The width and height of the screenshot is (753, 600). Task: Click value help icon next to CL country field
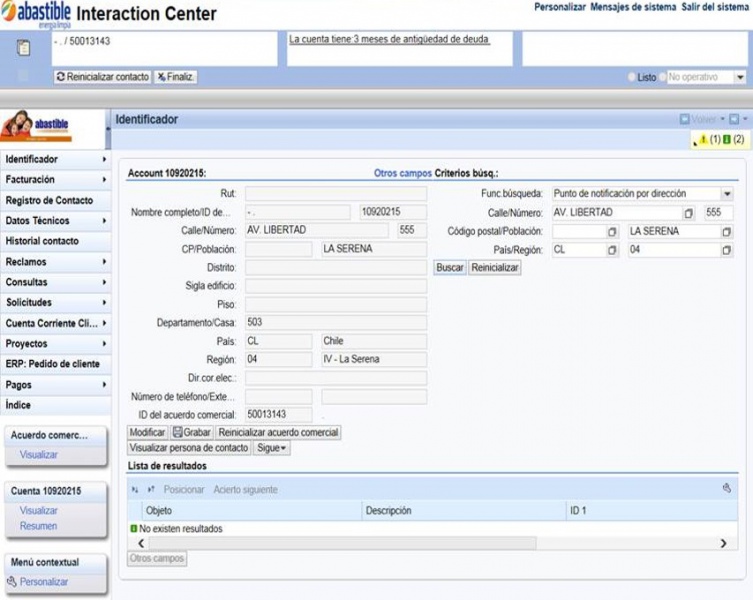pyautogui.click(x=611, y=250)
